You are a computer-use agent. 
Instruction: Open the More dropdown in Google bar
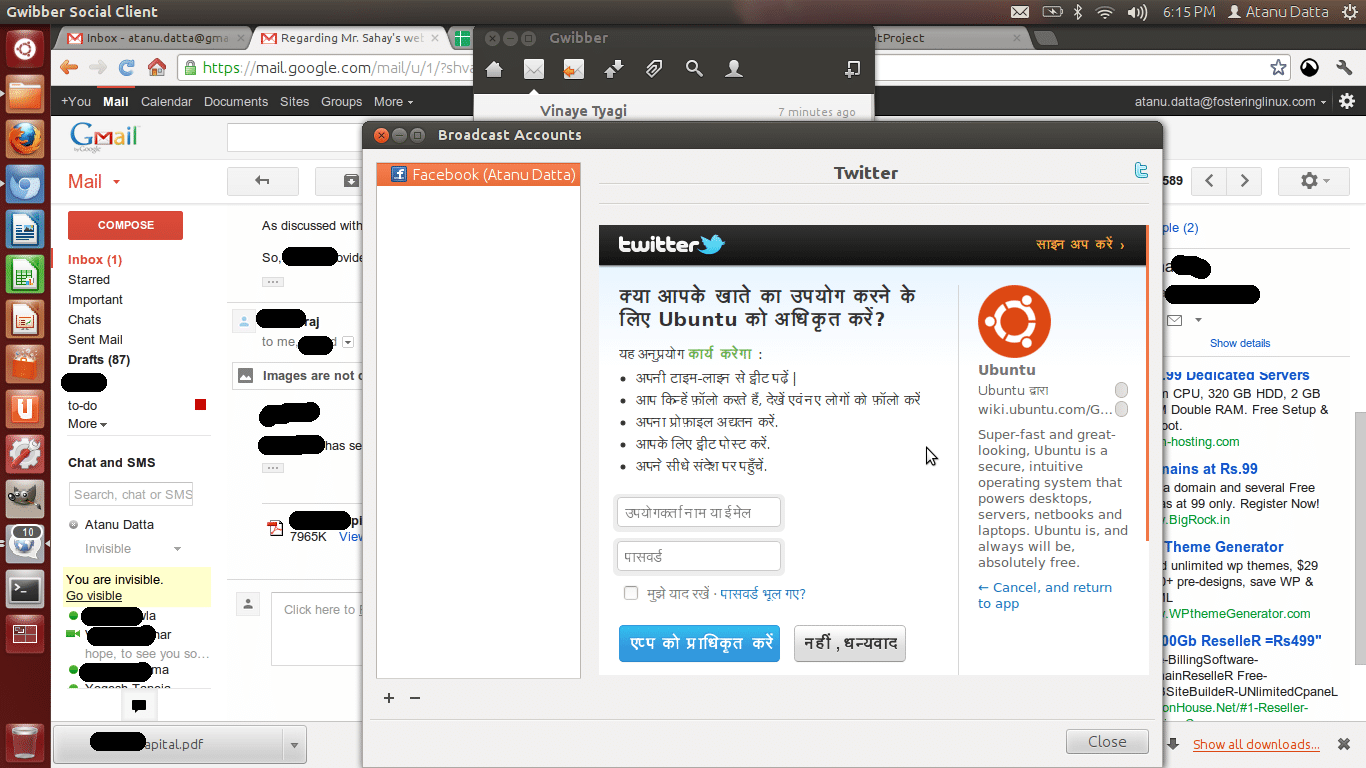(393, 101)
